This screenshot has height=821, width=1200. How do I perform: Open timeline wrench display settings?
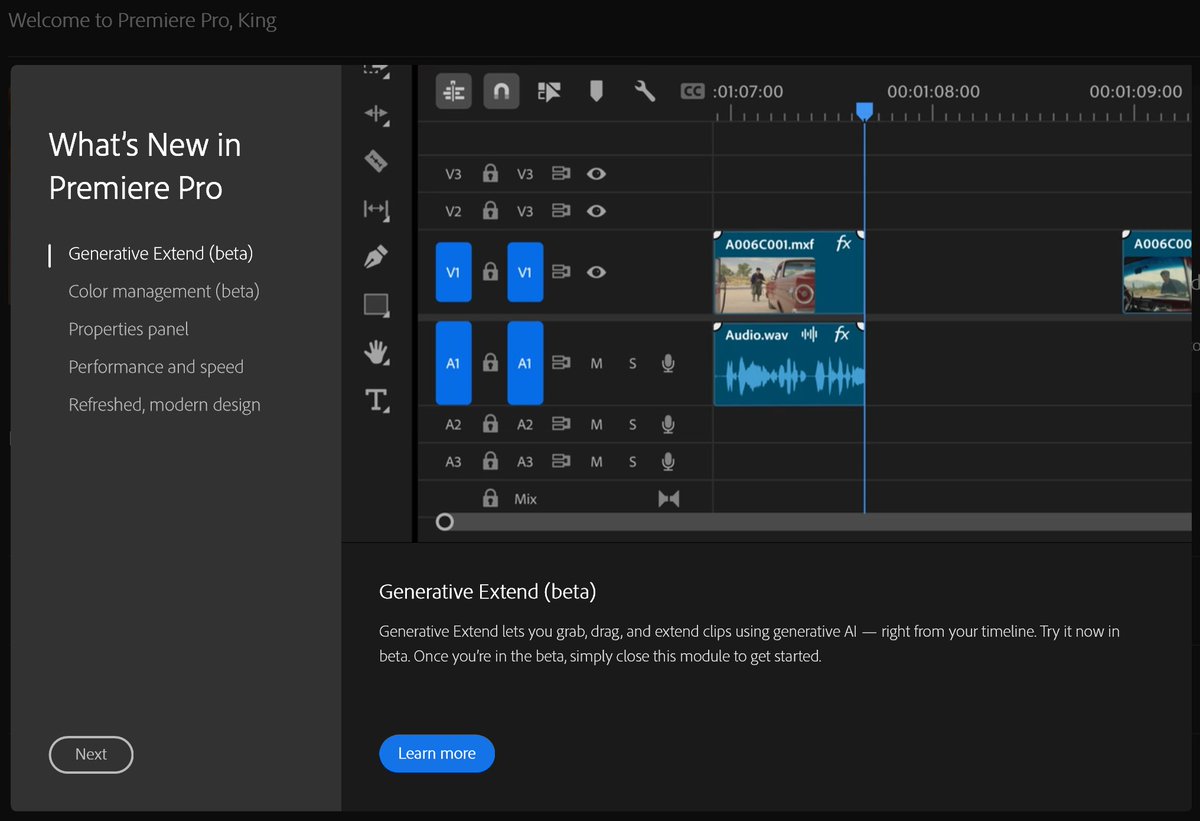coord(645,92)
